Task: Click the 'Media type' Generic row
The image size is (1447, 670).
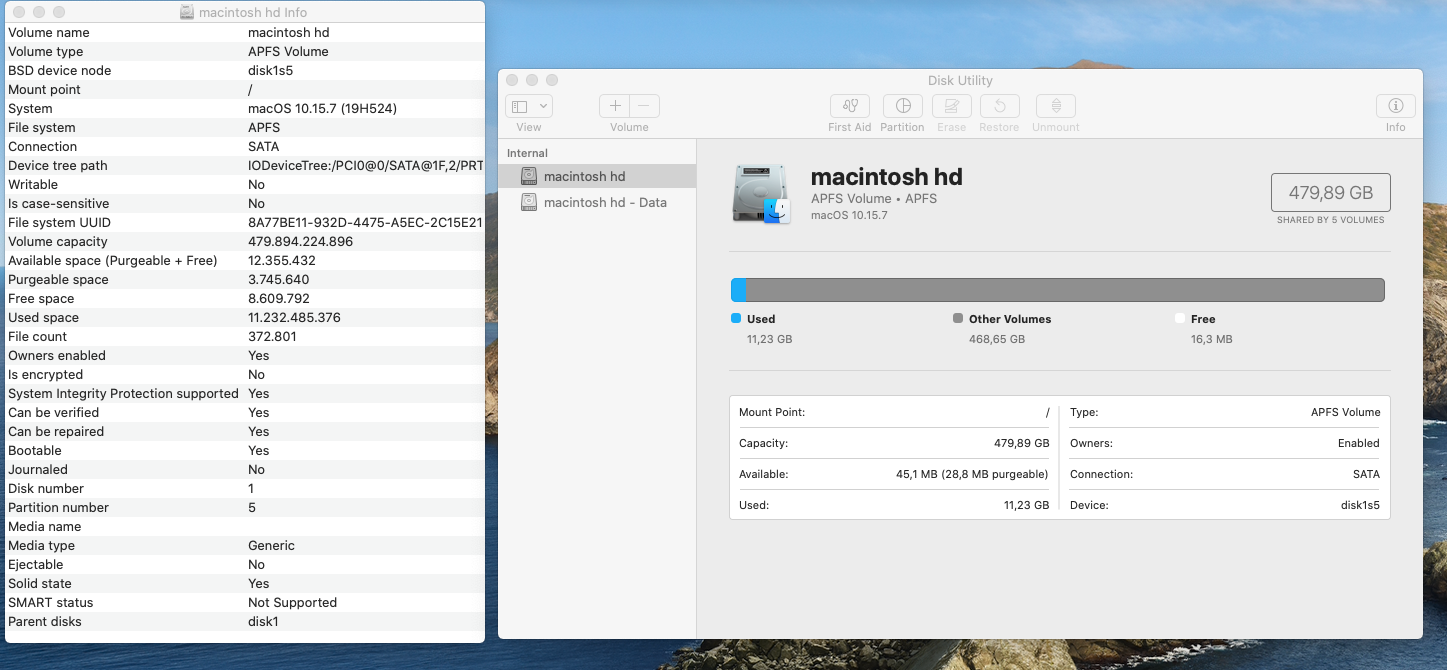Action: click(x=243, y=545)
